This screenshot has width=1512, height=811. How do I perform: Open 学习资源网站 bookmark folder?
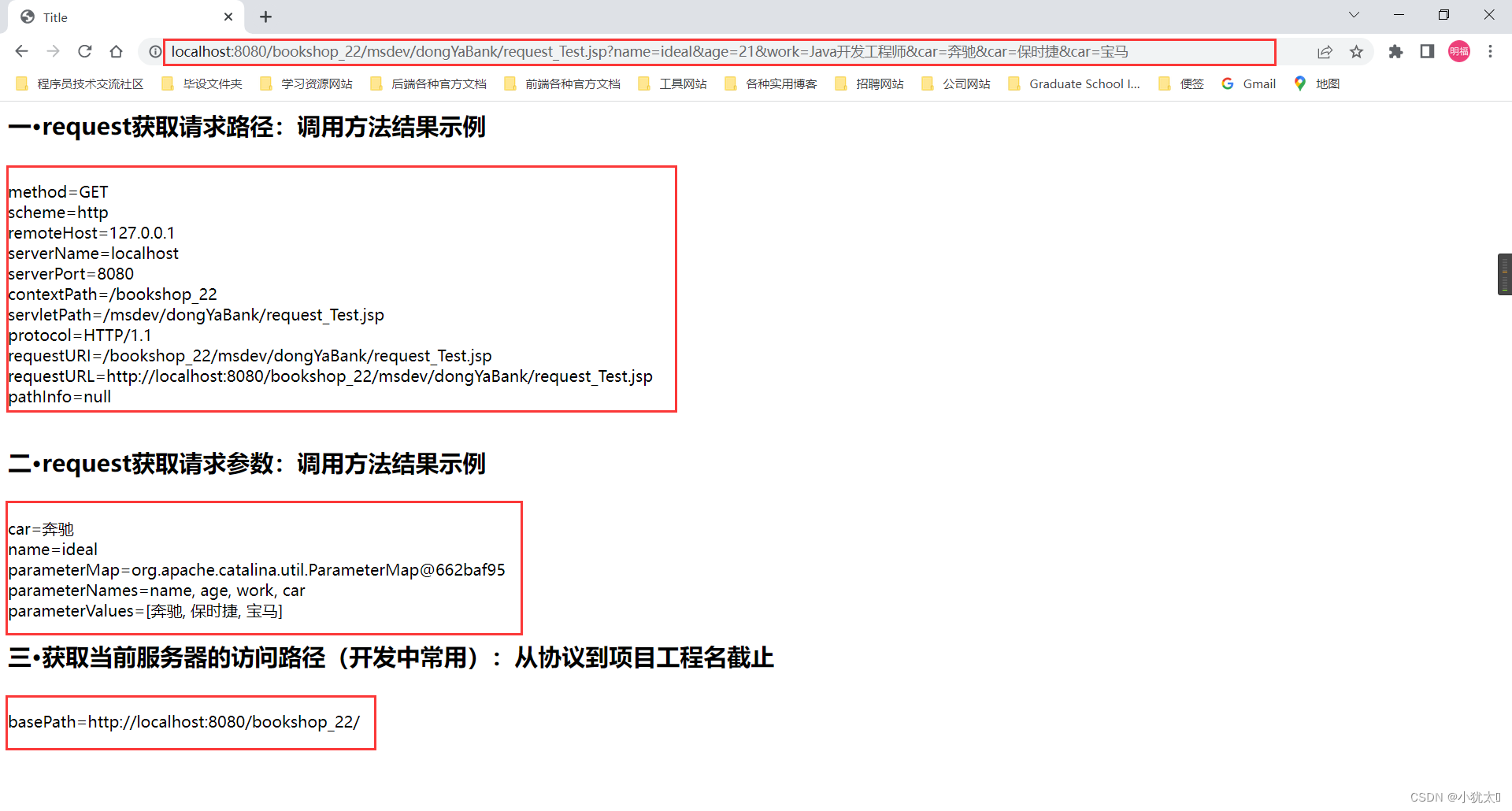(306, 83)
